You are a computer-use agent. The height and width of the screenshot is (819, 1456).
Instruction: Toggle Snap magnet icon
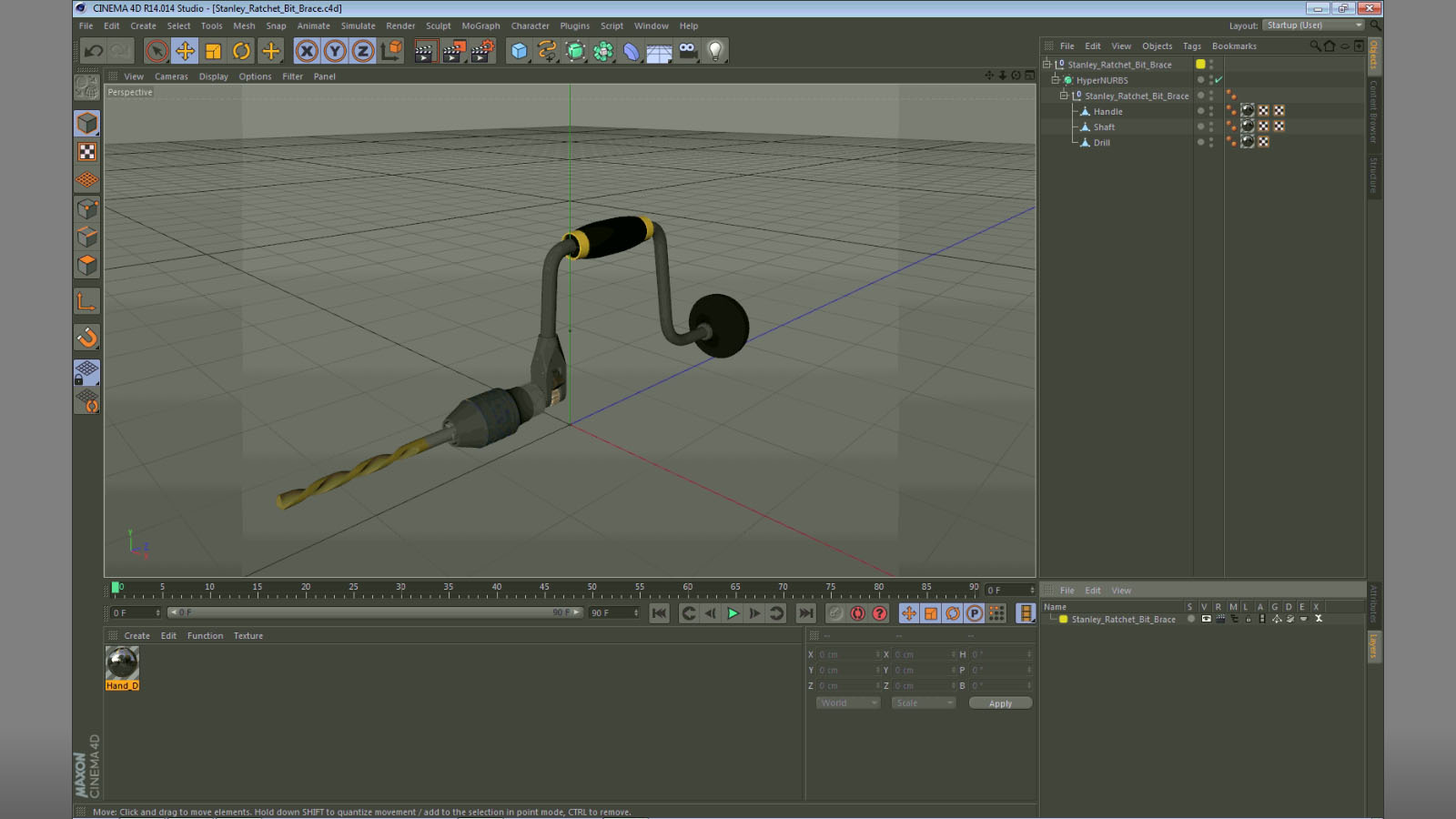[87, 338]
